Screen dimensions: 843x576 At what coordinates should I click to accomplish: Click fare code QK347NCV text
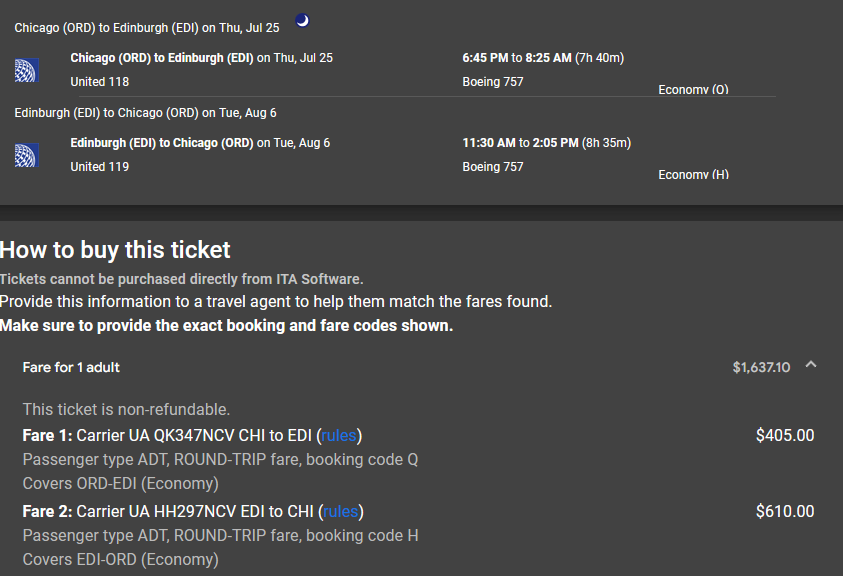click(194, 435)
